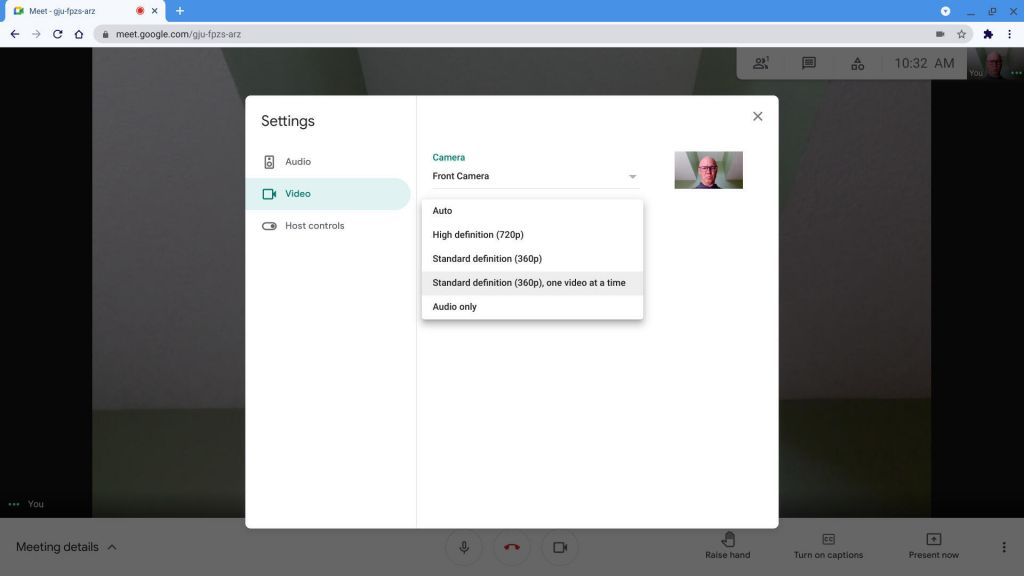Image resolution: width=1024 pixels, height=576 pixels.
Task: Click the Chrome extensions puzzle icon
Action: (986, 33)
